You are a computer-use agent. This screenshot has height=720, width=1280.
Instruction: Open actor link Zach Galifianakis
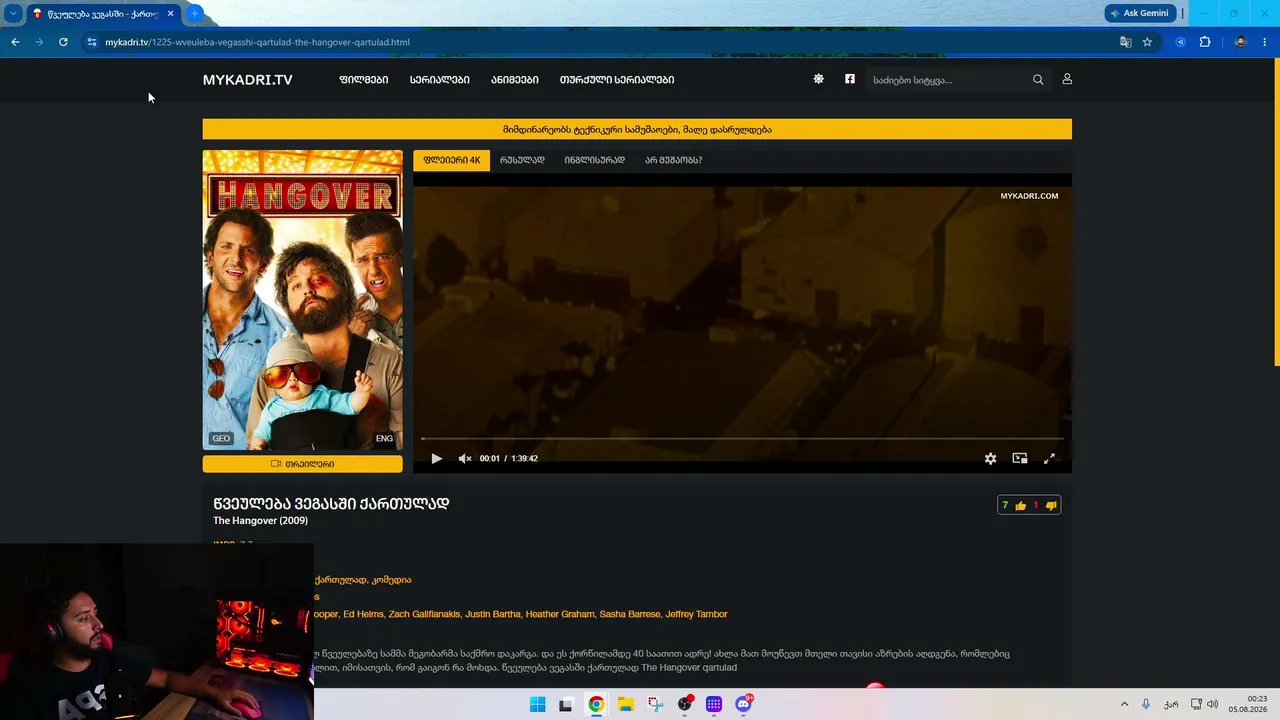(x=422, y=614)
